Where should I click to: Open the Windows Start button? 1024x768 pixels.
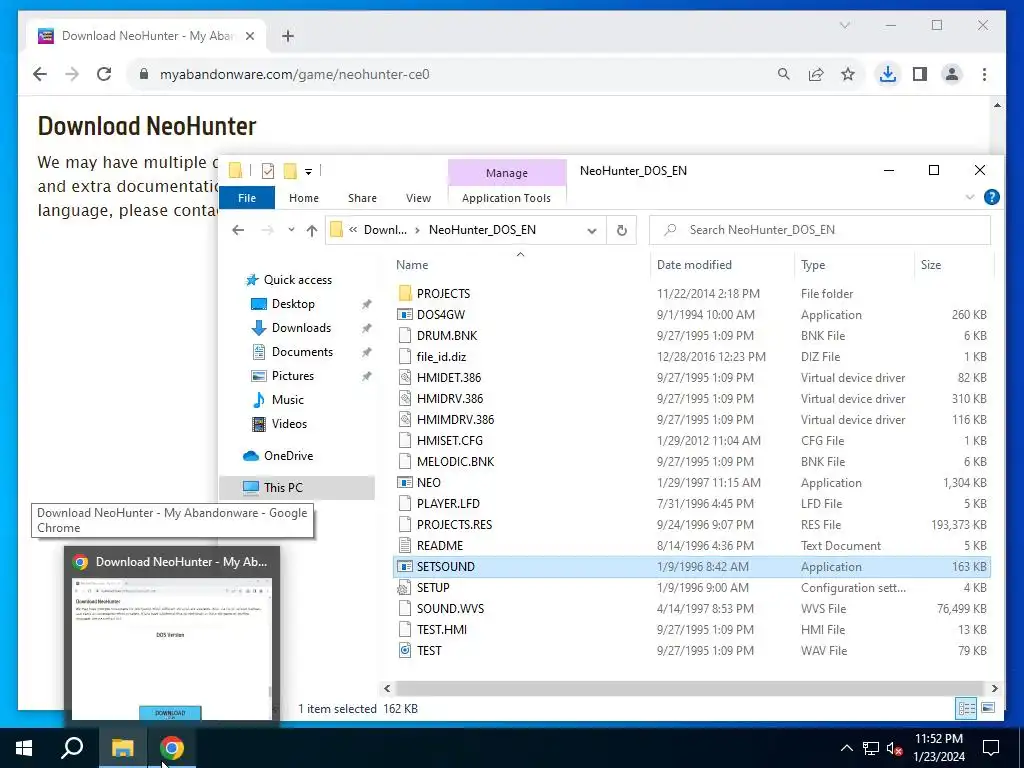24,748
